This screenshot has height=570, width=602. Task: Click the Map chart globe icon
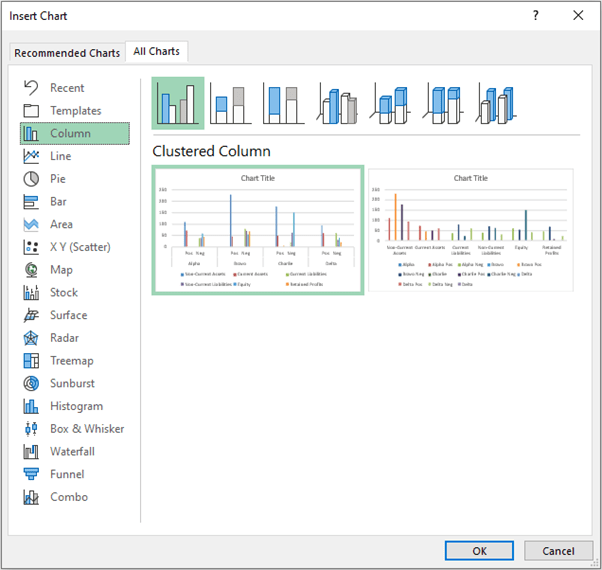(x=31, y=270)
